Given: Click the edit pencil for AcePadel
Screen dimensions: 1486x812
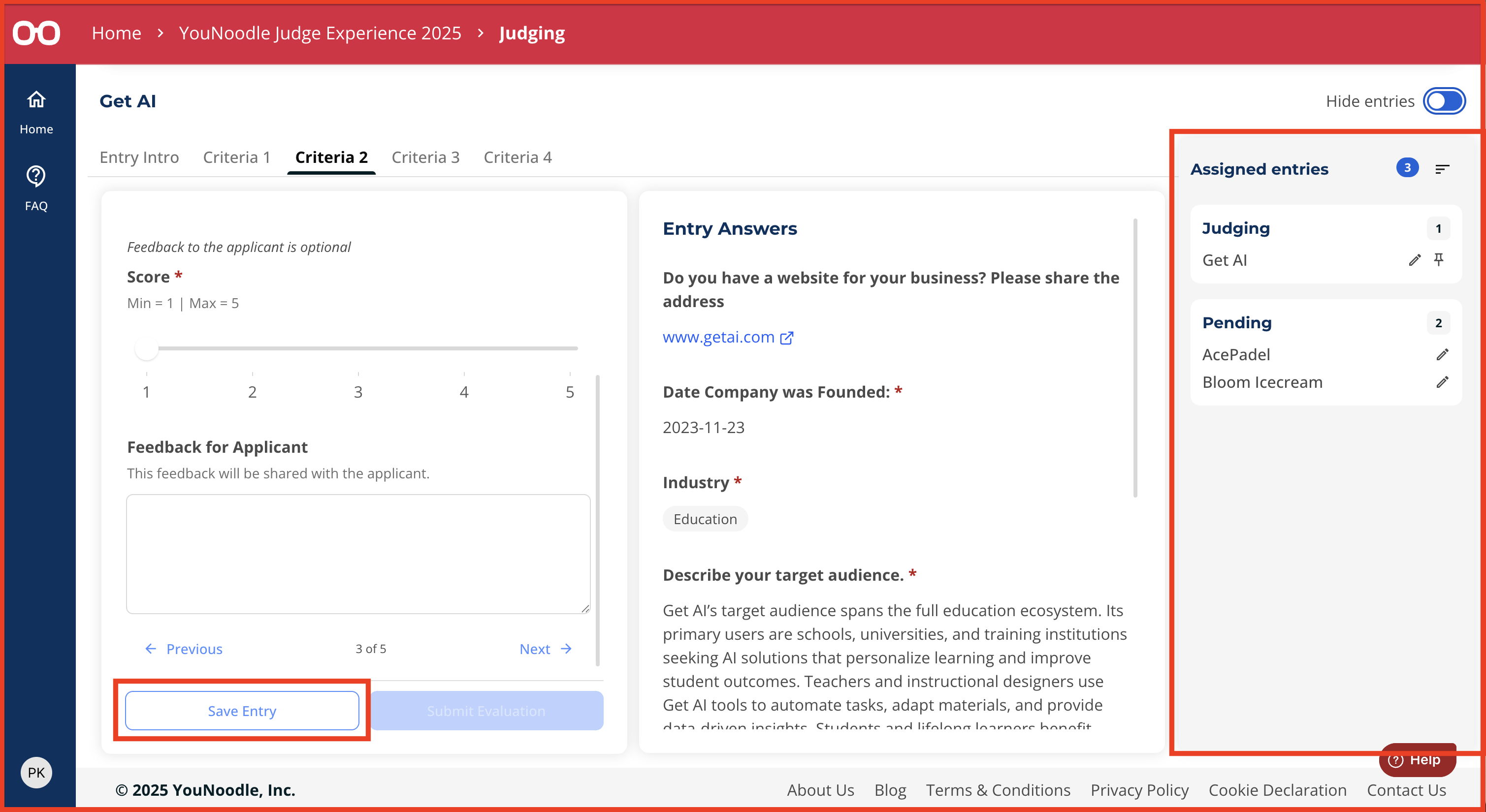Looking at the screenshot, I should pos(1442,355).
